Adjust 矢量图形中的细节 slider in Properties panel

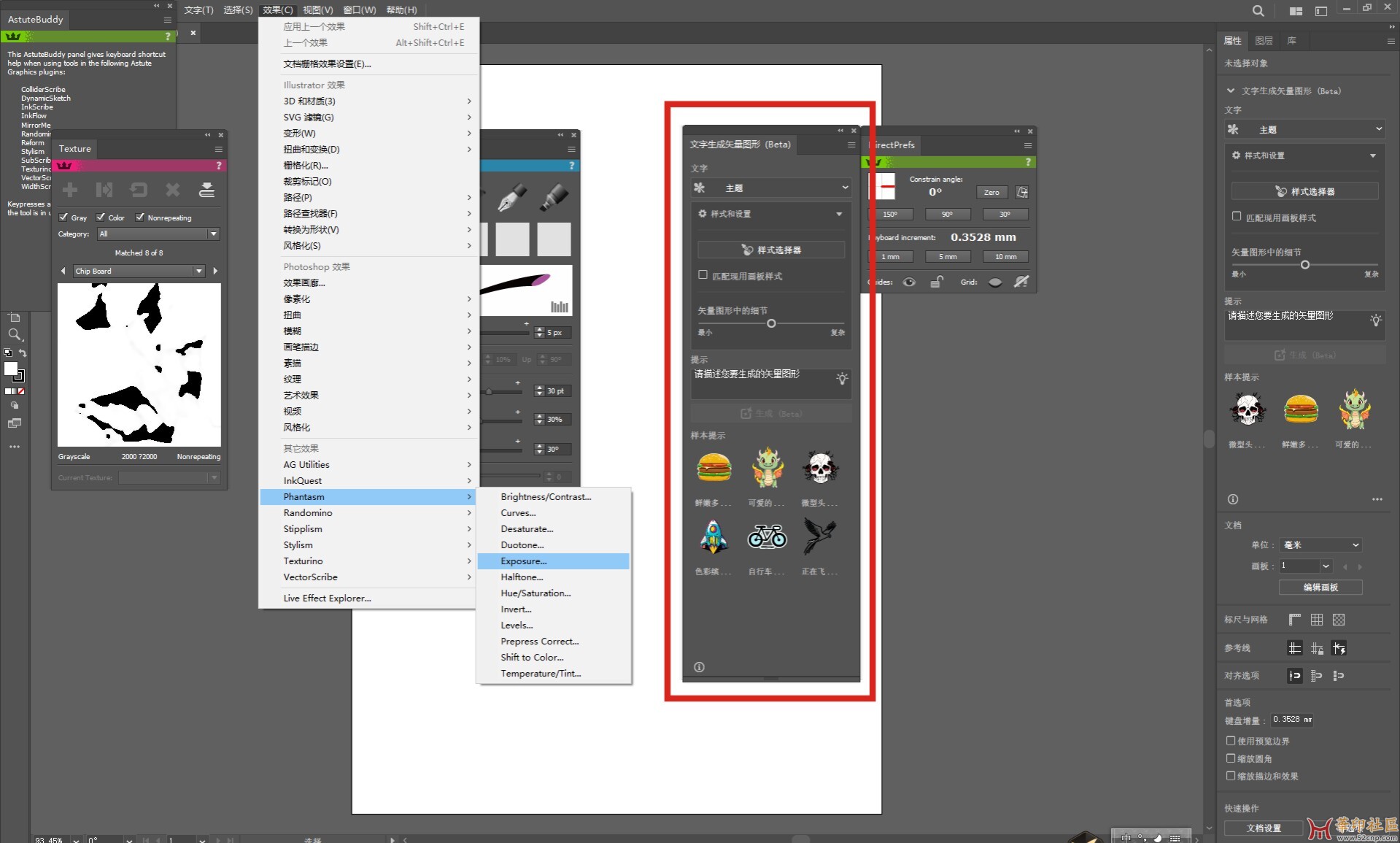(x=1305, y=265)
